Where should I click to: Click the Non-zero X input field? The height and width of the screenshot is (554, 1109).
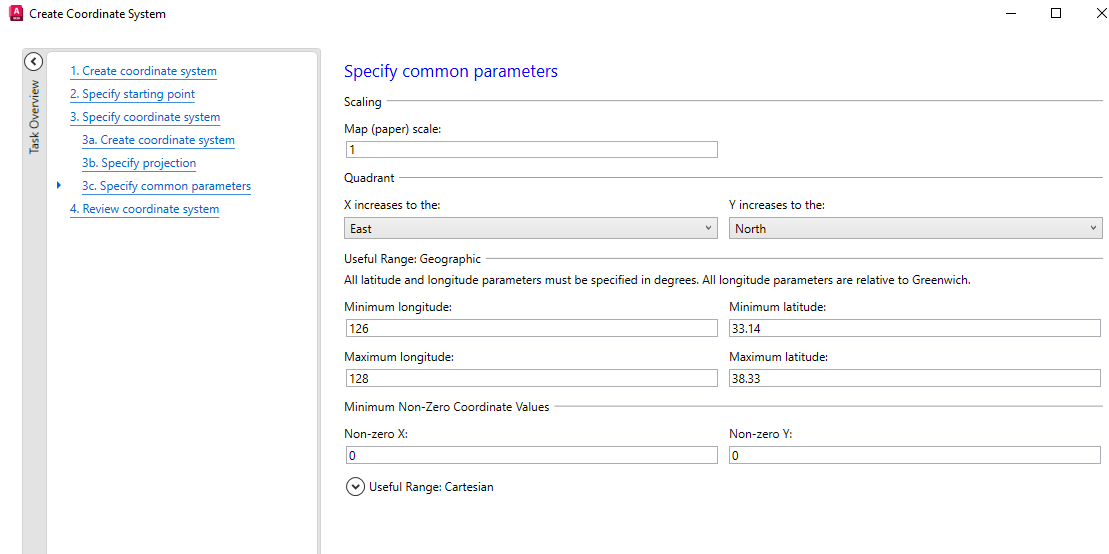pos(530,455)
